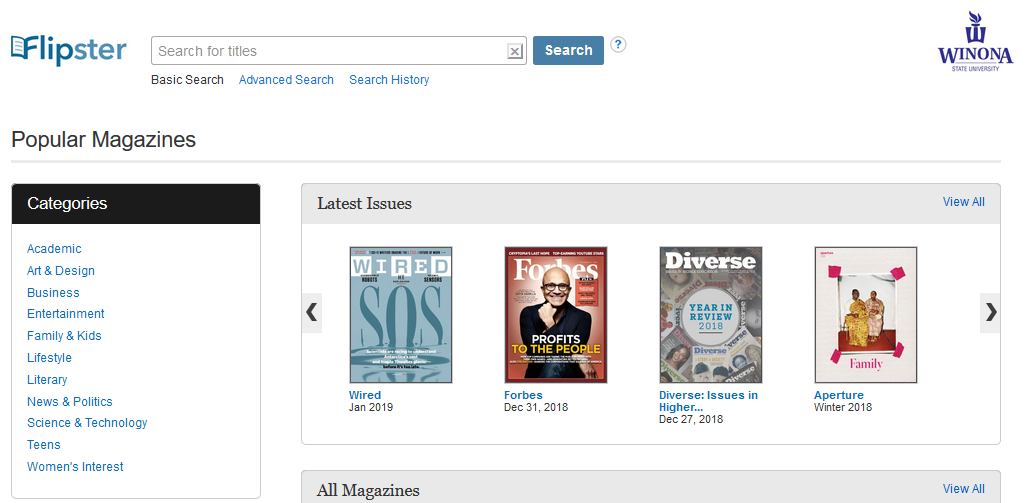Screen dimensions: 1030x503
Task: Click the Flipster logo
Action: 68,50
